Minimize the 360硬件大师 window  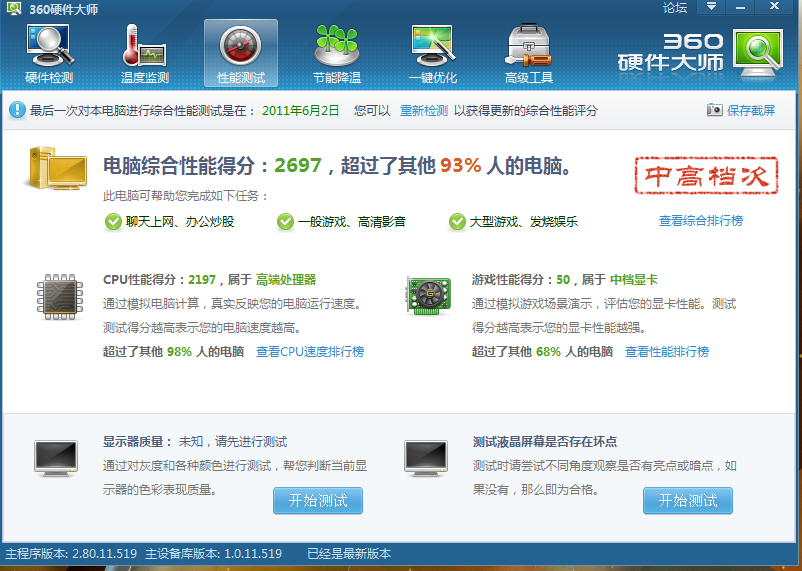[740, 7]
